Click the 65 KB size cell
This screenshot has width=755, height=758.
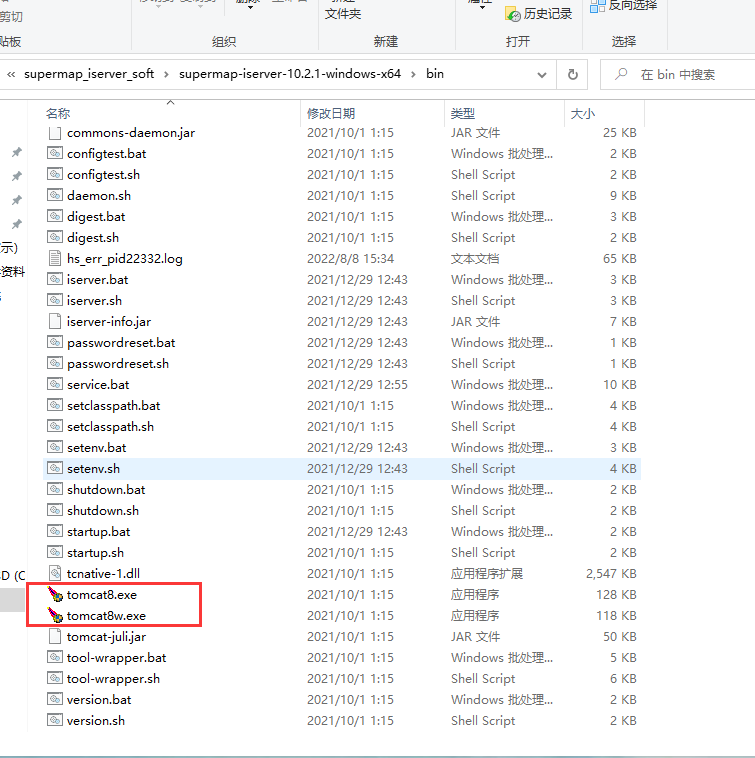[620, 259]
